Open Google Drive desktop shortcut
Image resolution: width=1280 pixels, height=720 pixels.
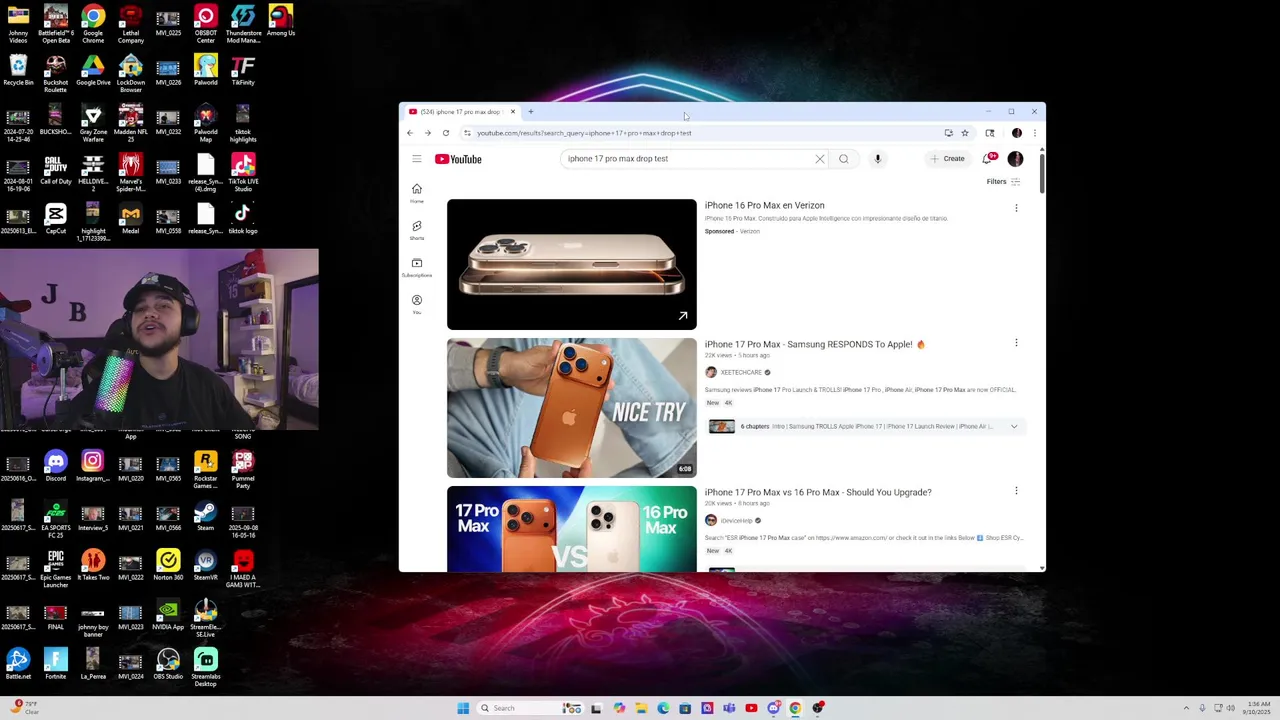point(93,70)
